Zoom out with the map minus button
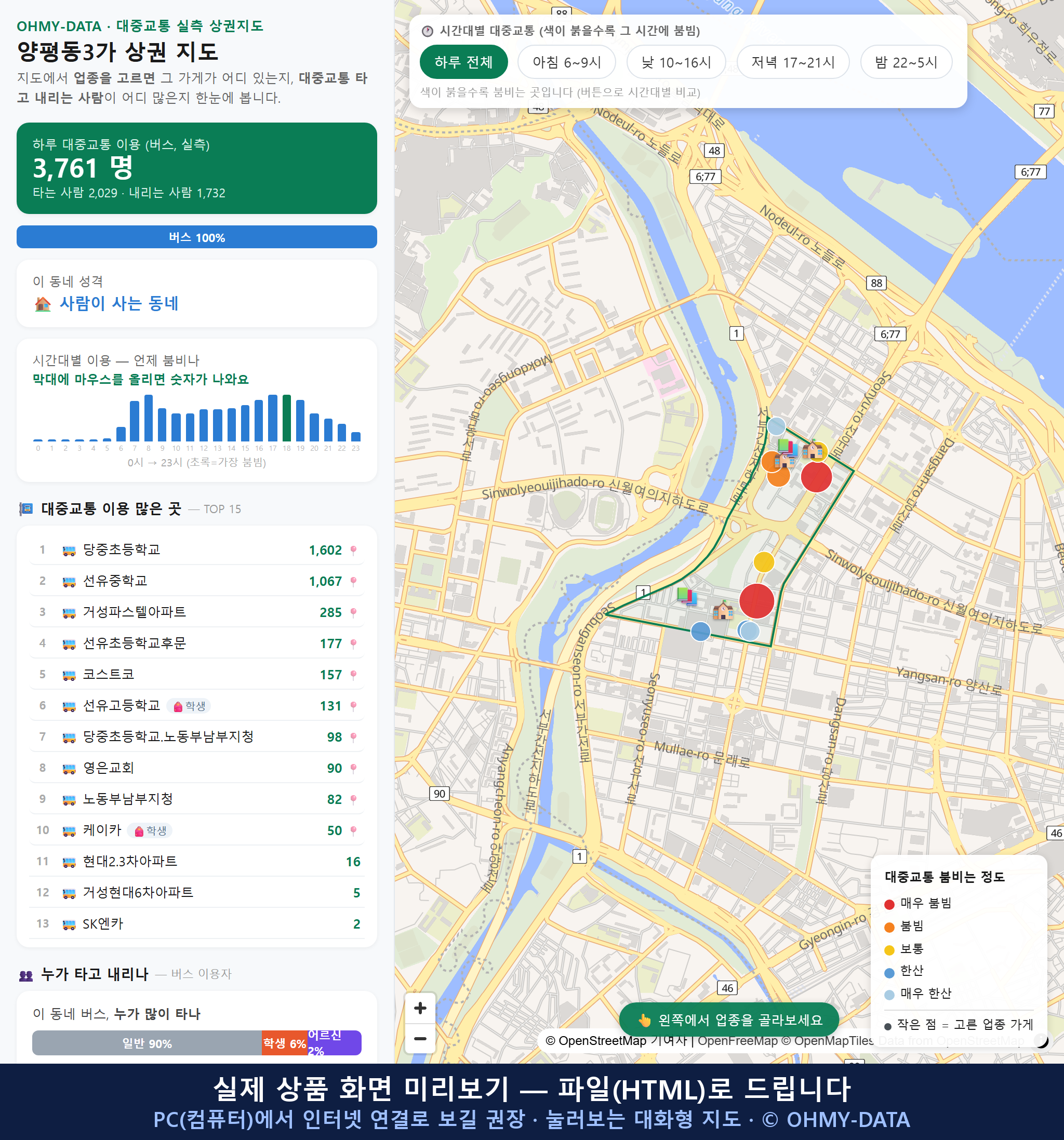Viewport: 1064px width, 1140px height. (x=420, y=1039)
